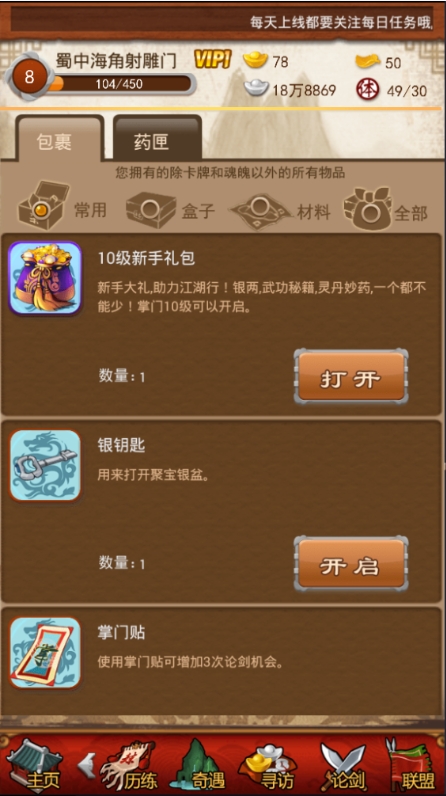Show 全部 all items filter
The height and width of the screenshot is (796, 446).
(386, 210)
